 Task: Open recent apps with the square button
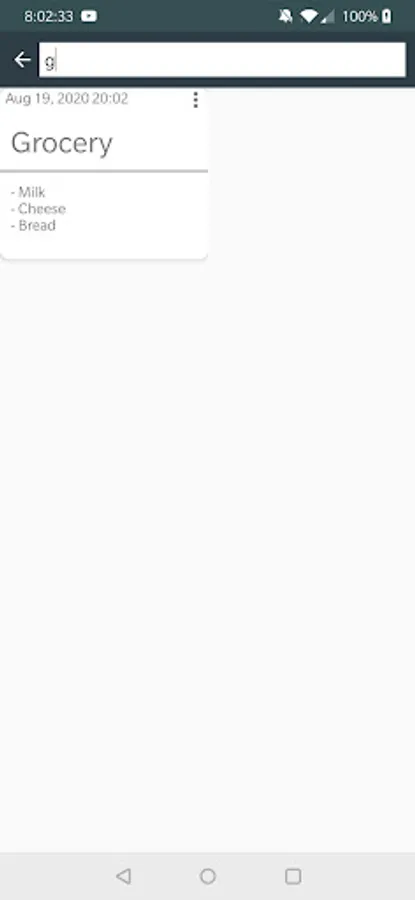click(x=293, y=876)
